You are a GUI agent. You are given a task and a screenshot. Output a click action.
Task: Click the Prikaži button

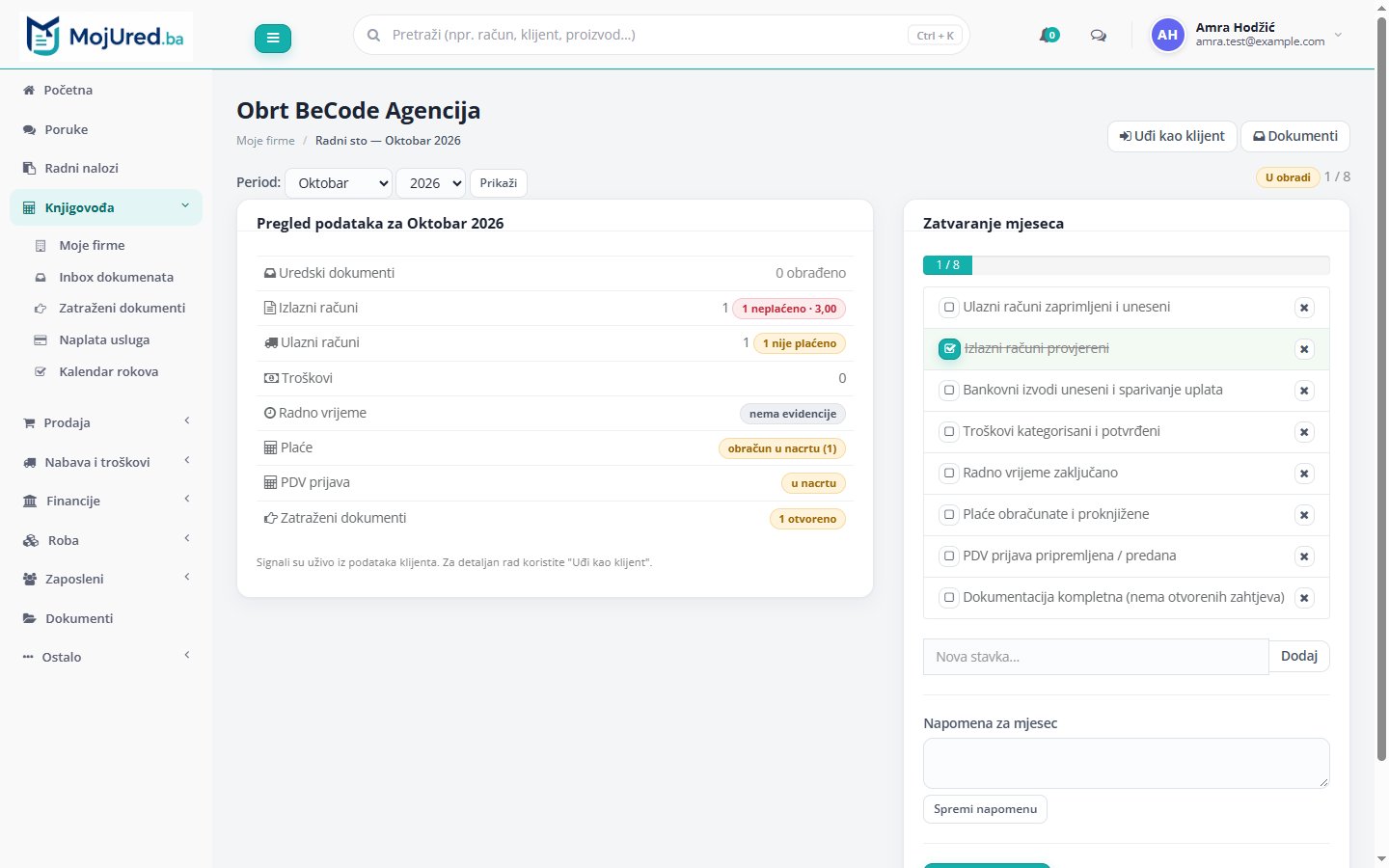click(499, 183)
